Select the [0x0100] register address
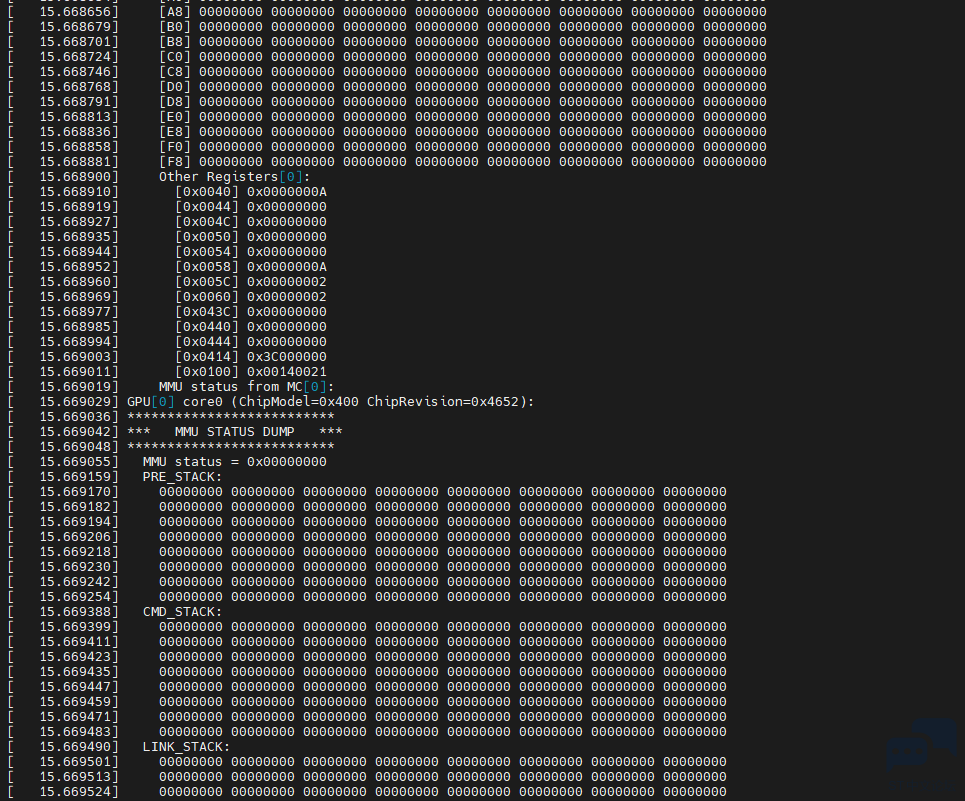Image resolution: width=965 pixels, height=801 pixels. (207, 372)
